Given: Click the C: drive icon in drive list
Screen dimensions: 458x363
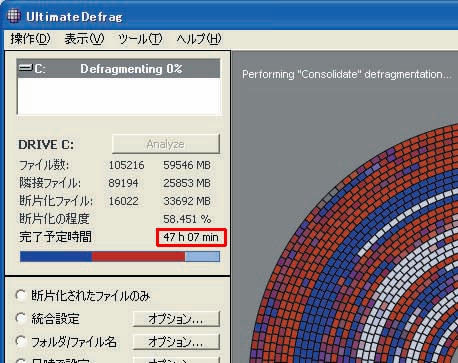Looking at the screenshot, I should (x=25, y=68).
